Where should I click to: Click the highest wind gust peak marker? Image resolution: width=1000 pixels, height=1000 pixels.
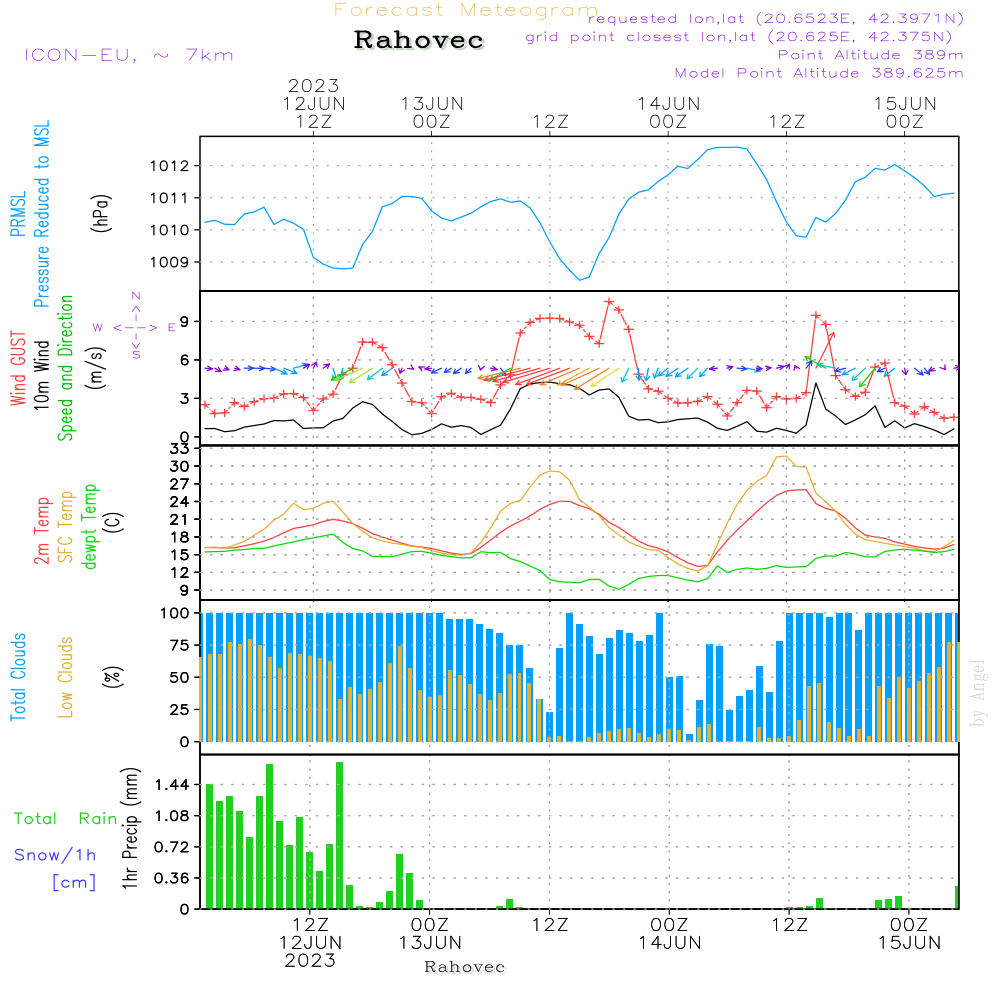609,302
